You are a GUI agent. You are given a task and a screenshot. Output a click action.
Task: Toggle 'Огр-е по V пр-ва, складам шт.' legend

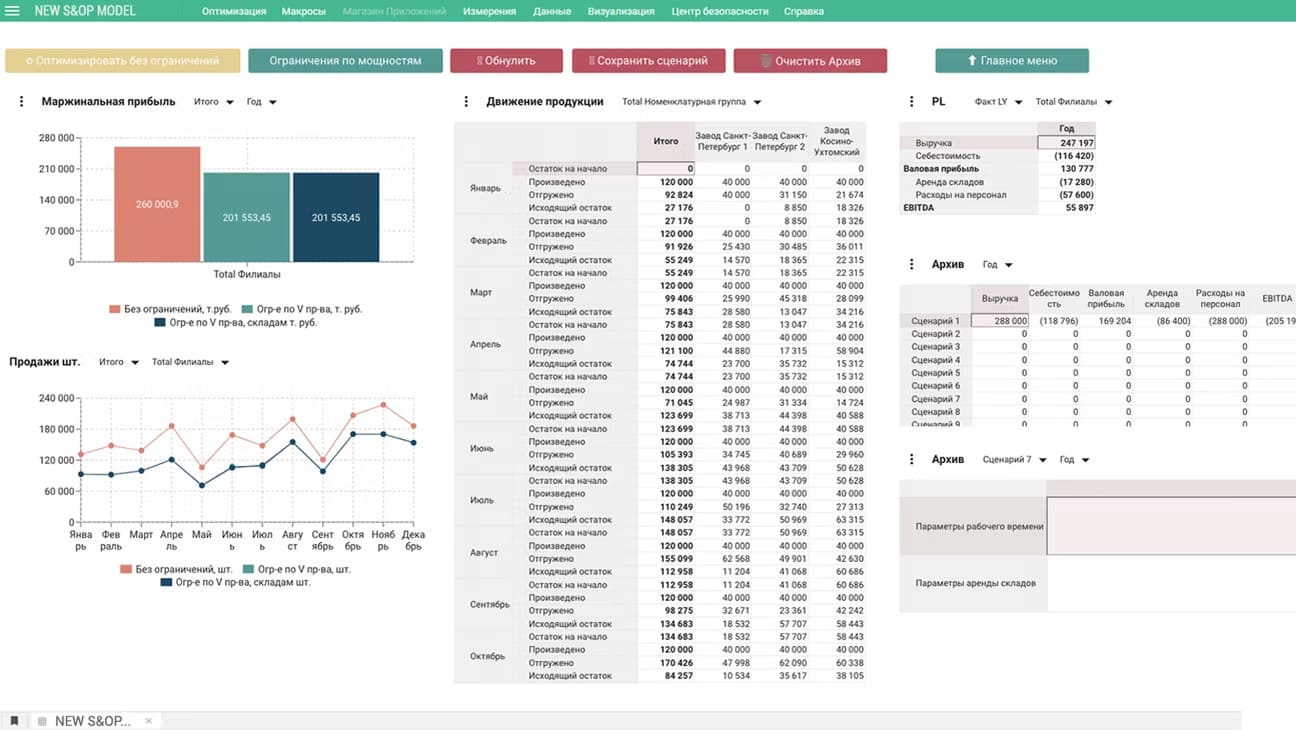pyautogui.click(x=236, y=582)
